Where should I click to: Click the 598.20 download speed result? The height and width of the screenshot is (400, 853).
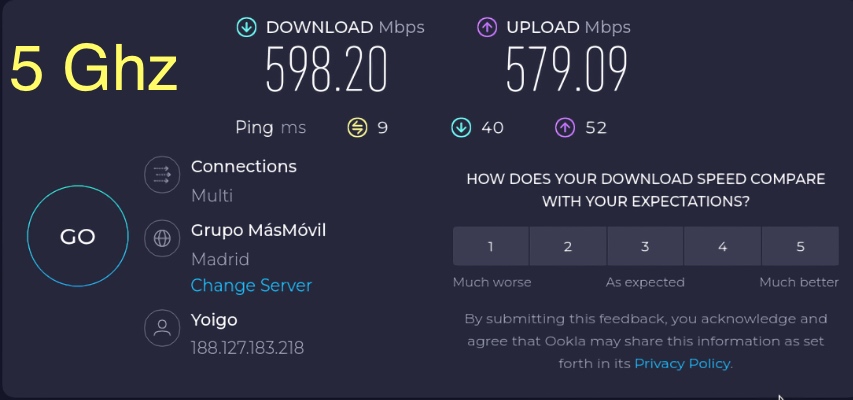(x=326, y=70)
